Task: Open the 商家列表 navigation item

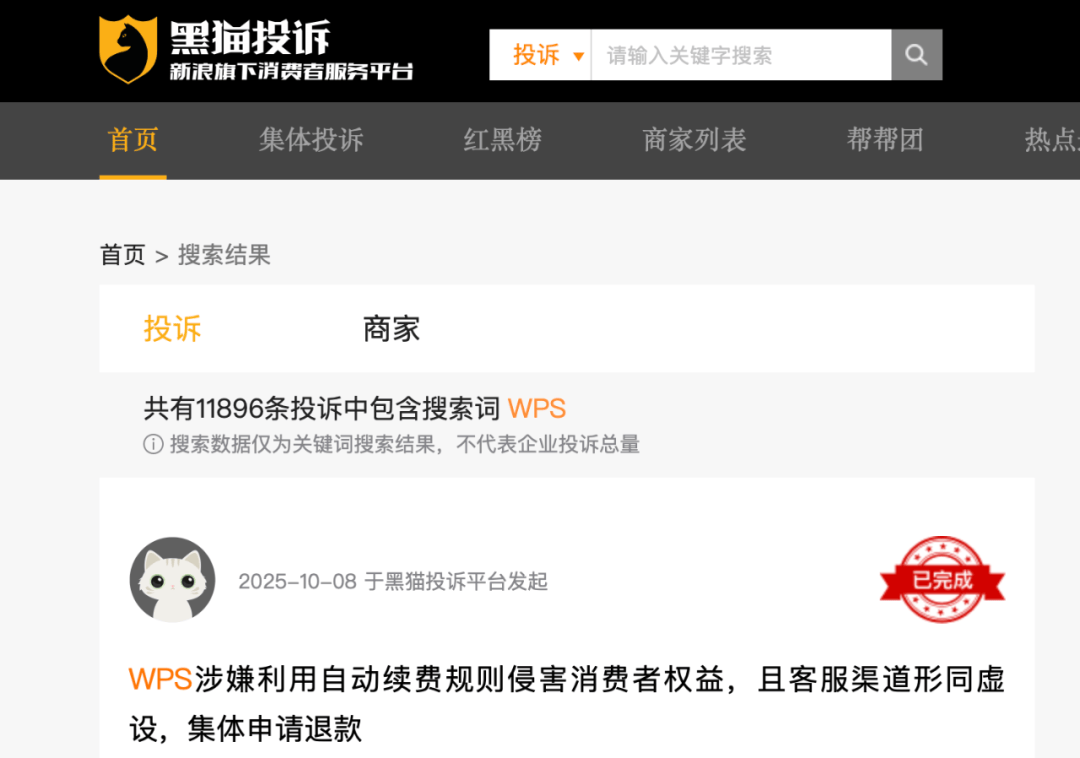Action: point(694,140)
